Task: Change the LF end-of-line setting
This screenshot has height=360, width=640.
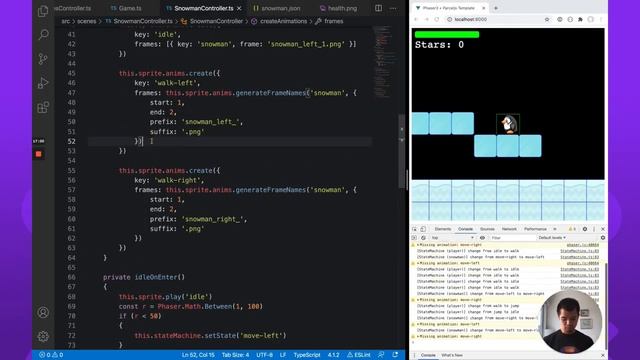Action: click(x=283, y=355)
